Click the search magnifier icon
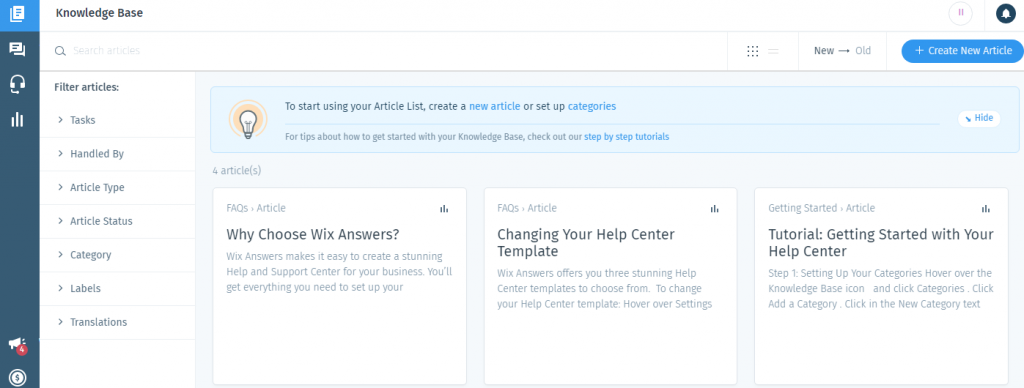The image size is (1024, 388). [60, 51]
